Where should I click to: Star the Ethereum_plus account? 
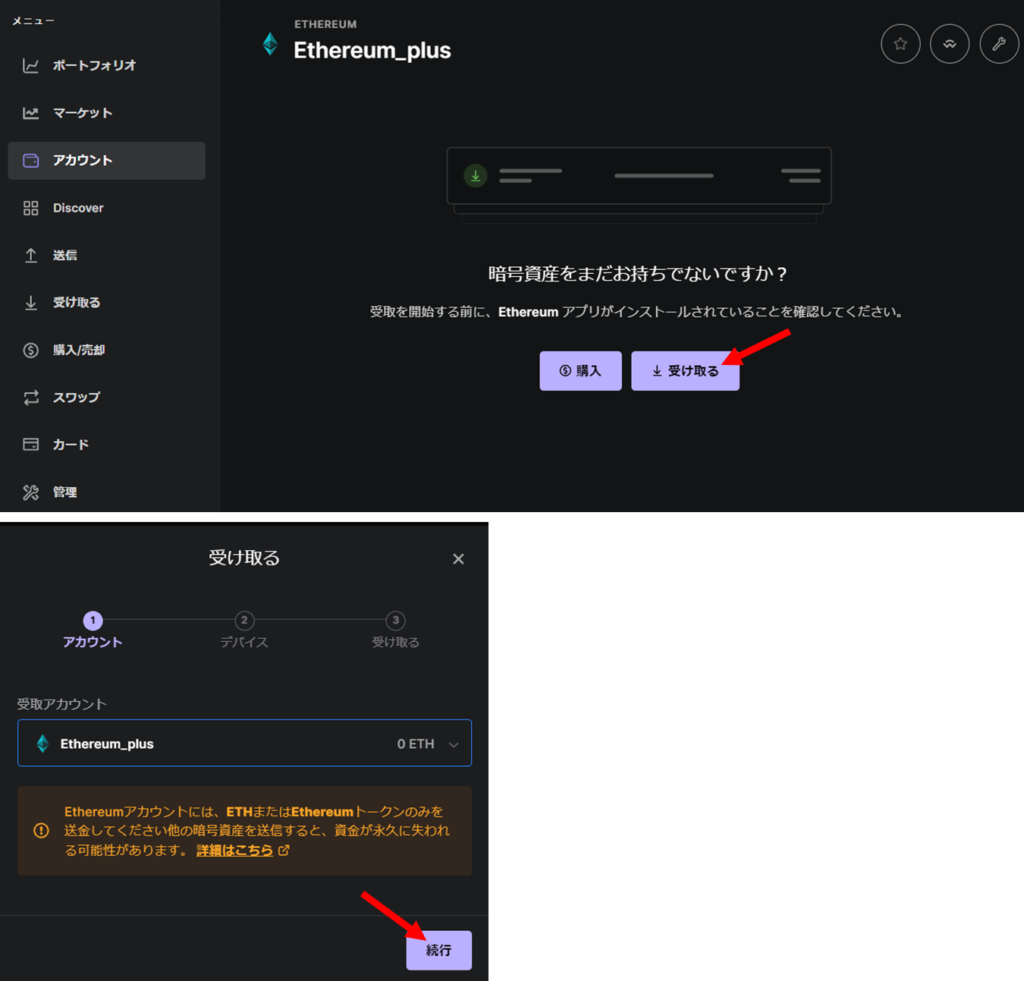tap(900, 44)
